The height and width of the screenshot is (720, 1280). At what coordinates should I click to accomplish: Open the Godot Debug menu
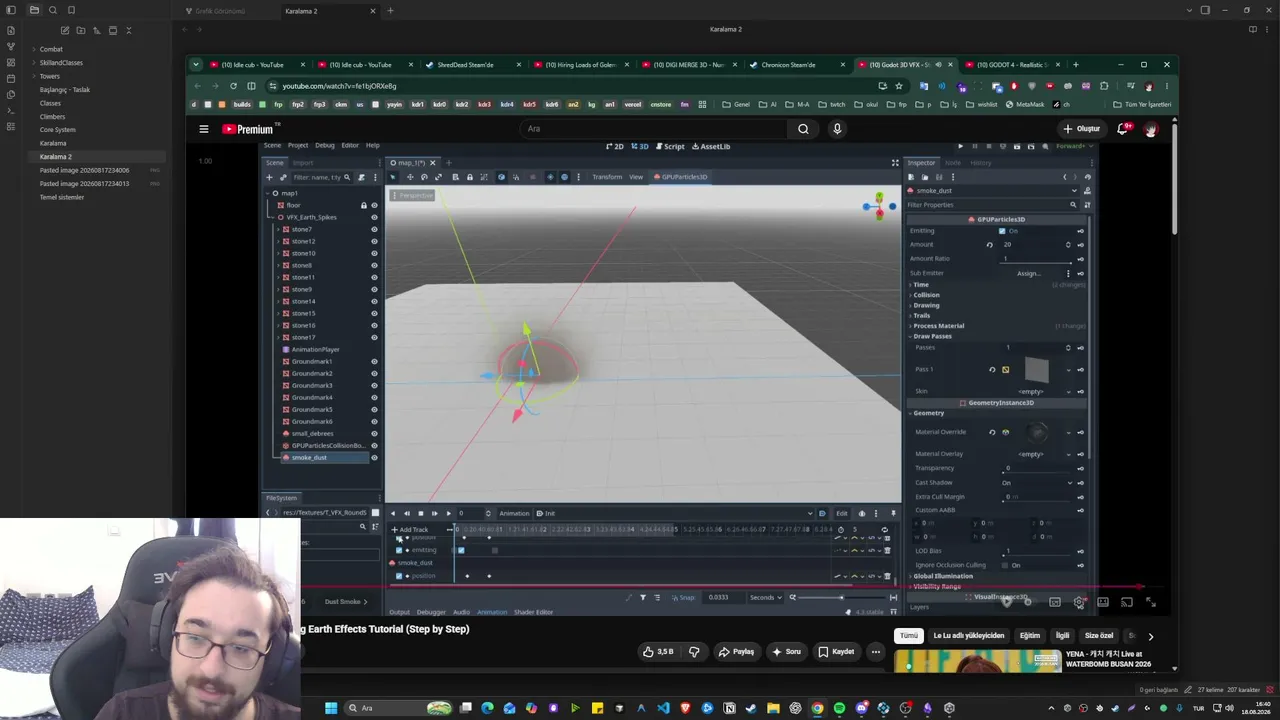325,146
